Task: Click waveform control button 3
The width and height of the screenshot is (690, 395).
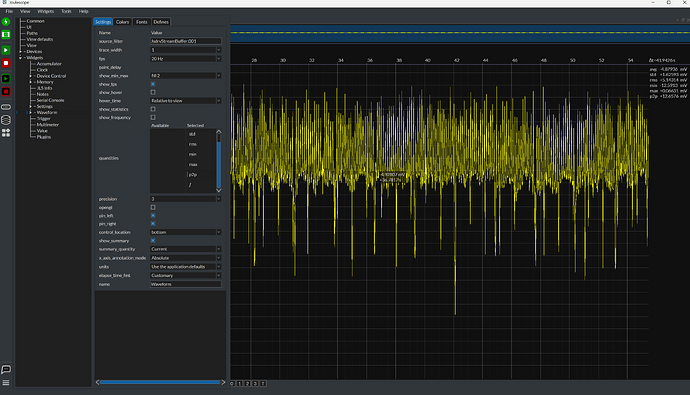Action: (x=255, y=384)
